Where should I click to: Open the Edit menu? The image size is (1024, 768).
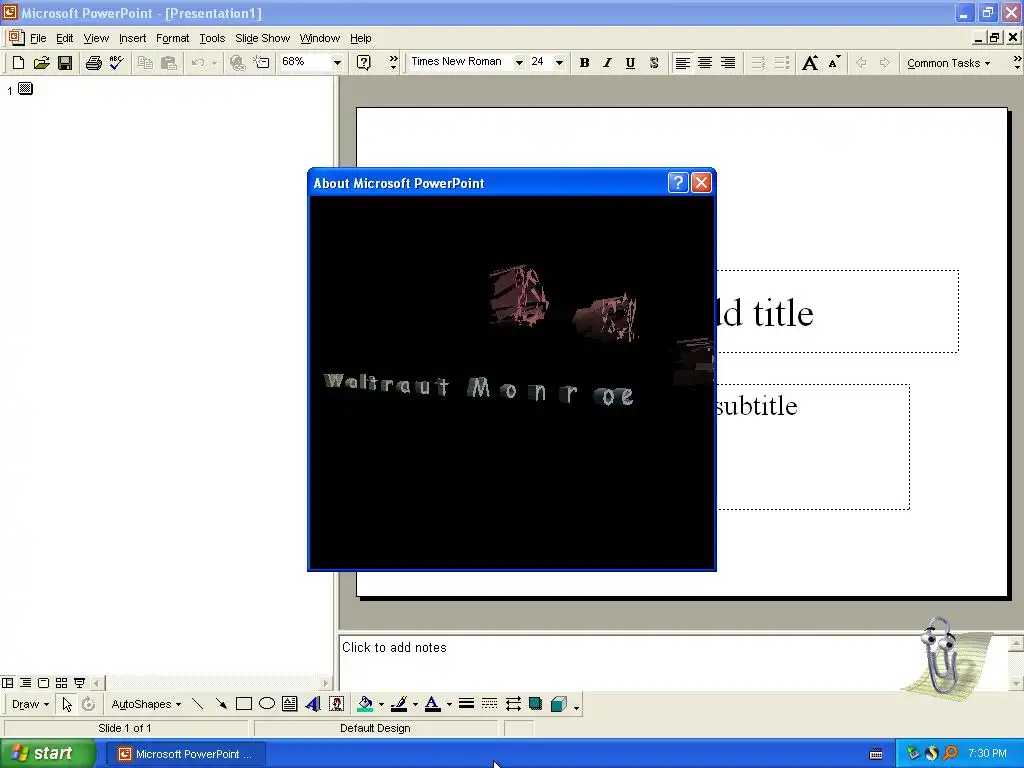(65, 39)
